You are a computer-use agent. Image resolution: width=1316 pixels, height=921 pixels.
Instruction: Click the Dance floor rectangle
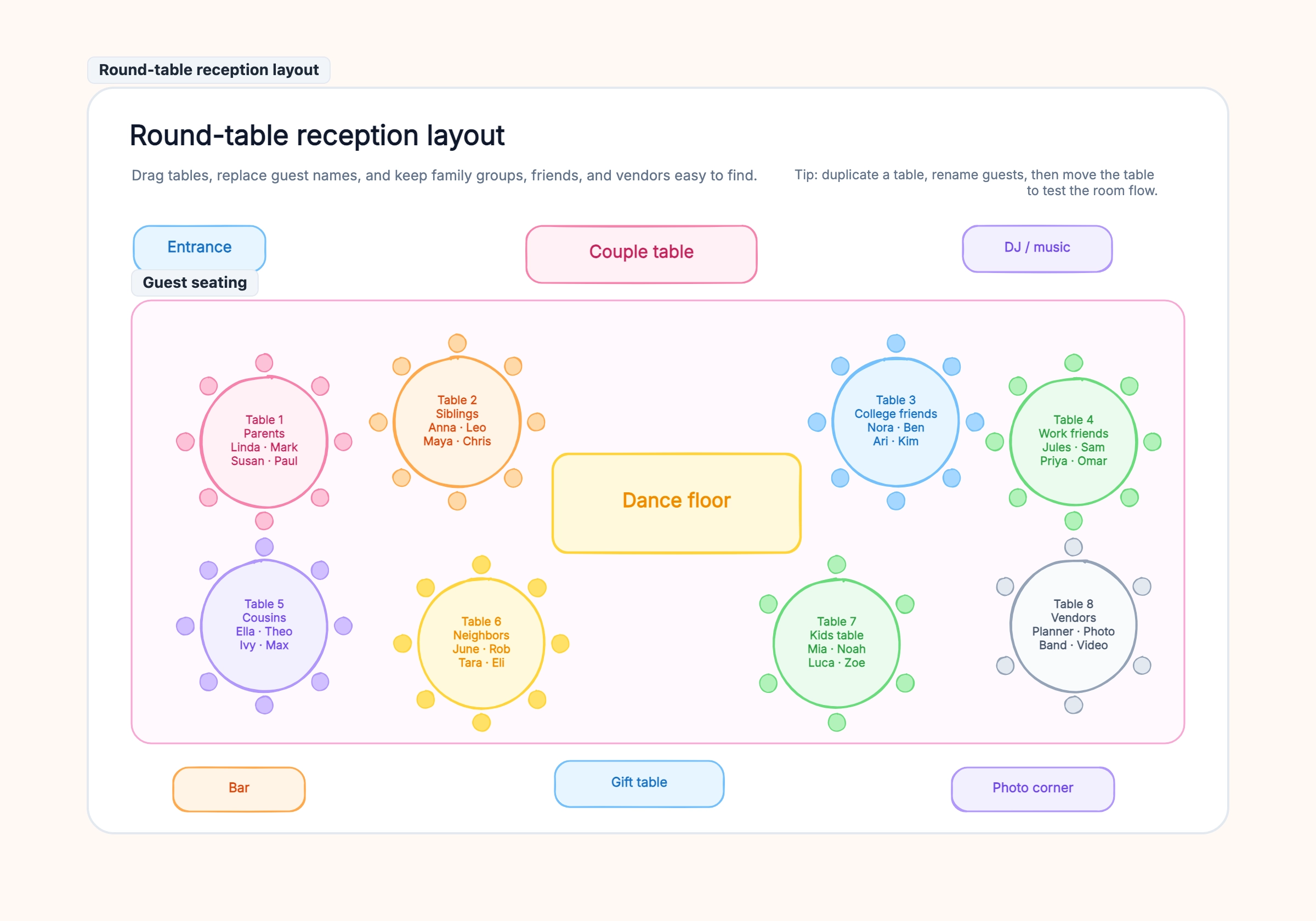676,503
